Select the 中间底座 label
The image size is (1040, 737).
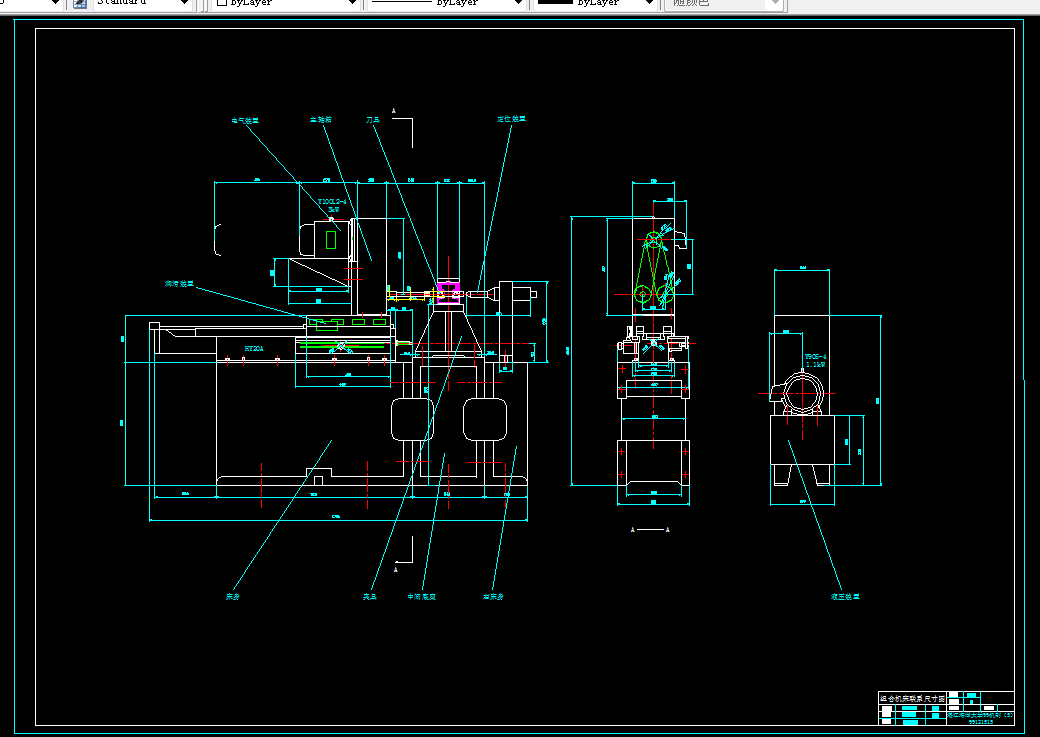point(422,597)
